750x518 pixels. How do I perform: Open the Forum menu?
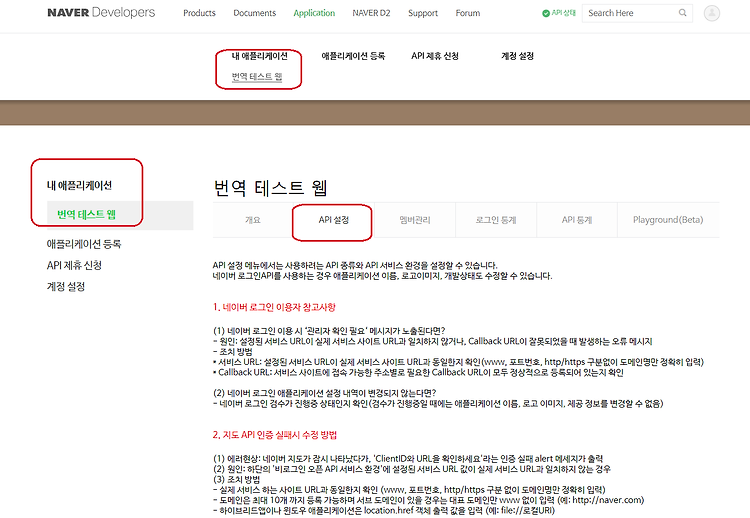coord(468,13)
